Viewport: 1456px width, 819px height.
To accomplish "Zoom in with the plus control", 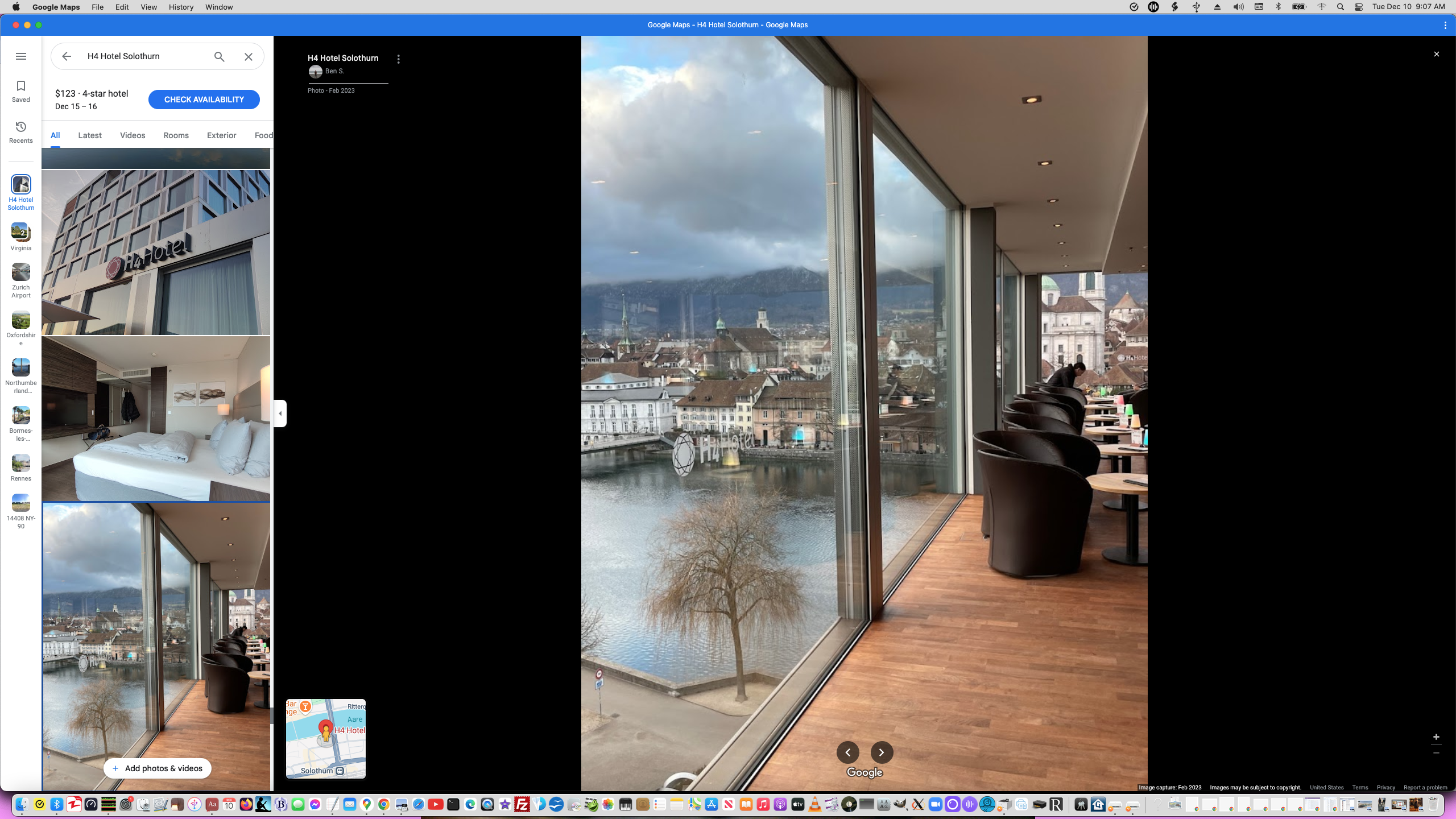I will [x=1436, y=737].
